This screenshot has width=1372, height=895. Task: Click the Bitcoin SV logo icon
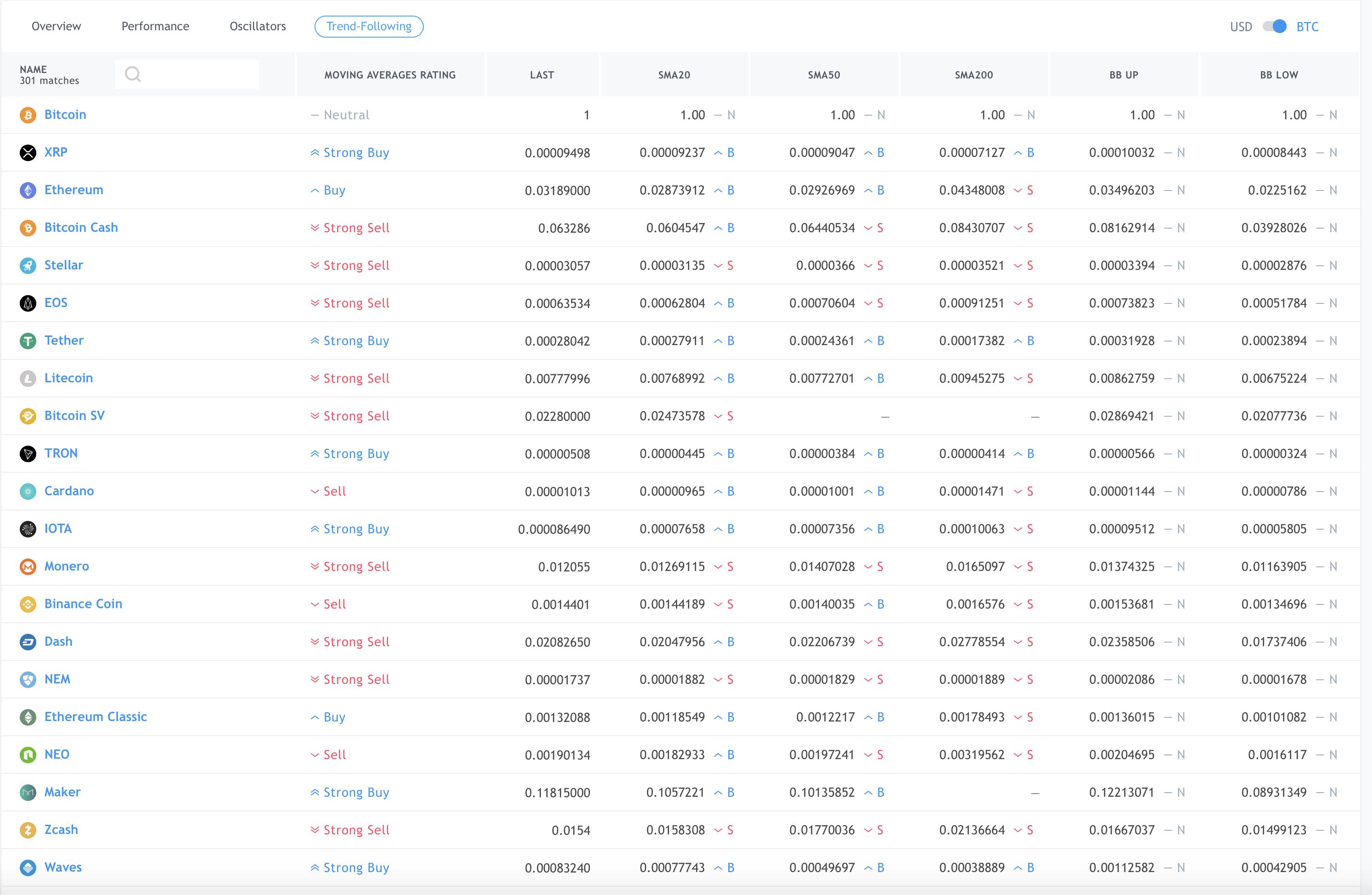pyautogui.click(x=28, y=416)
